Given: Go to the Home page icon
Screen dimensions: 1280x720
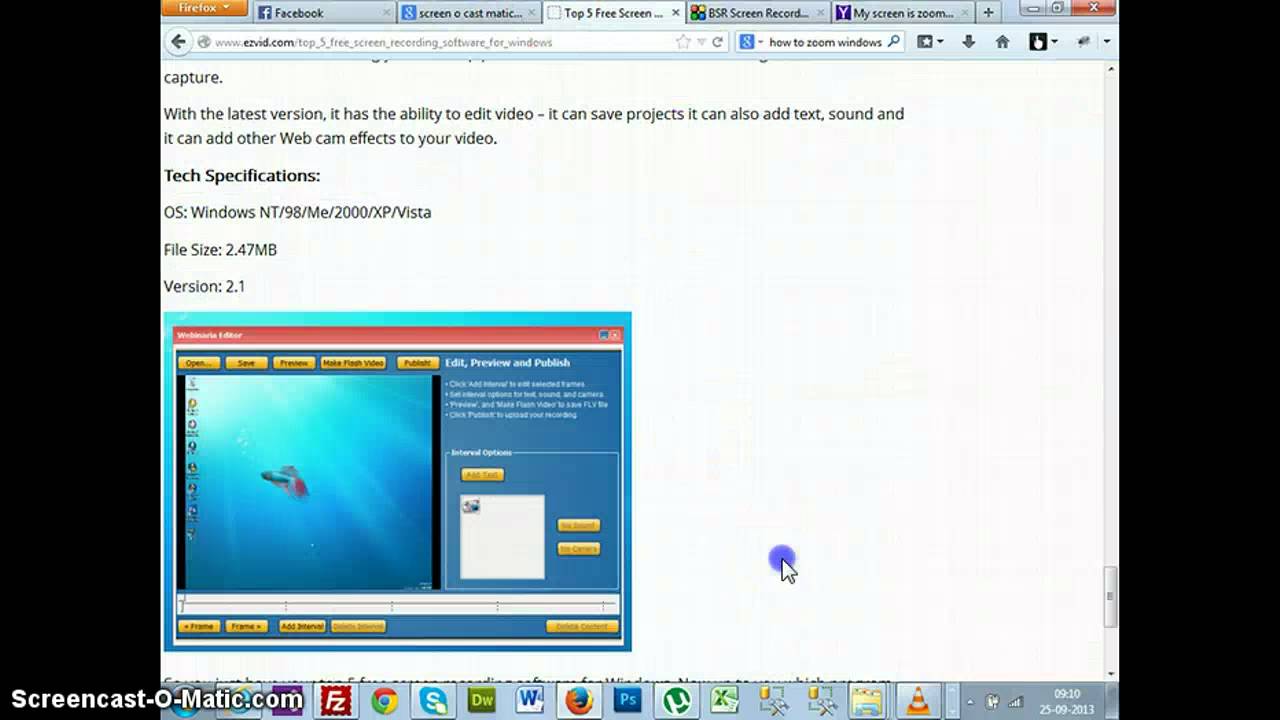Looking at the screenshot, I should [x=1002, y=42].
